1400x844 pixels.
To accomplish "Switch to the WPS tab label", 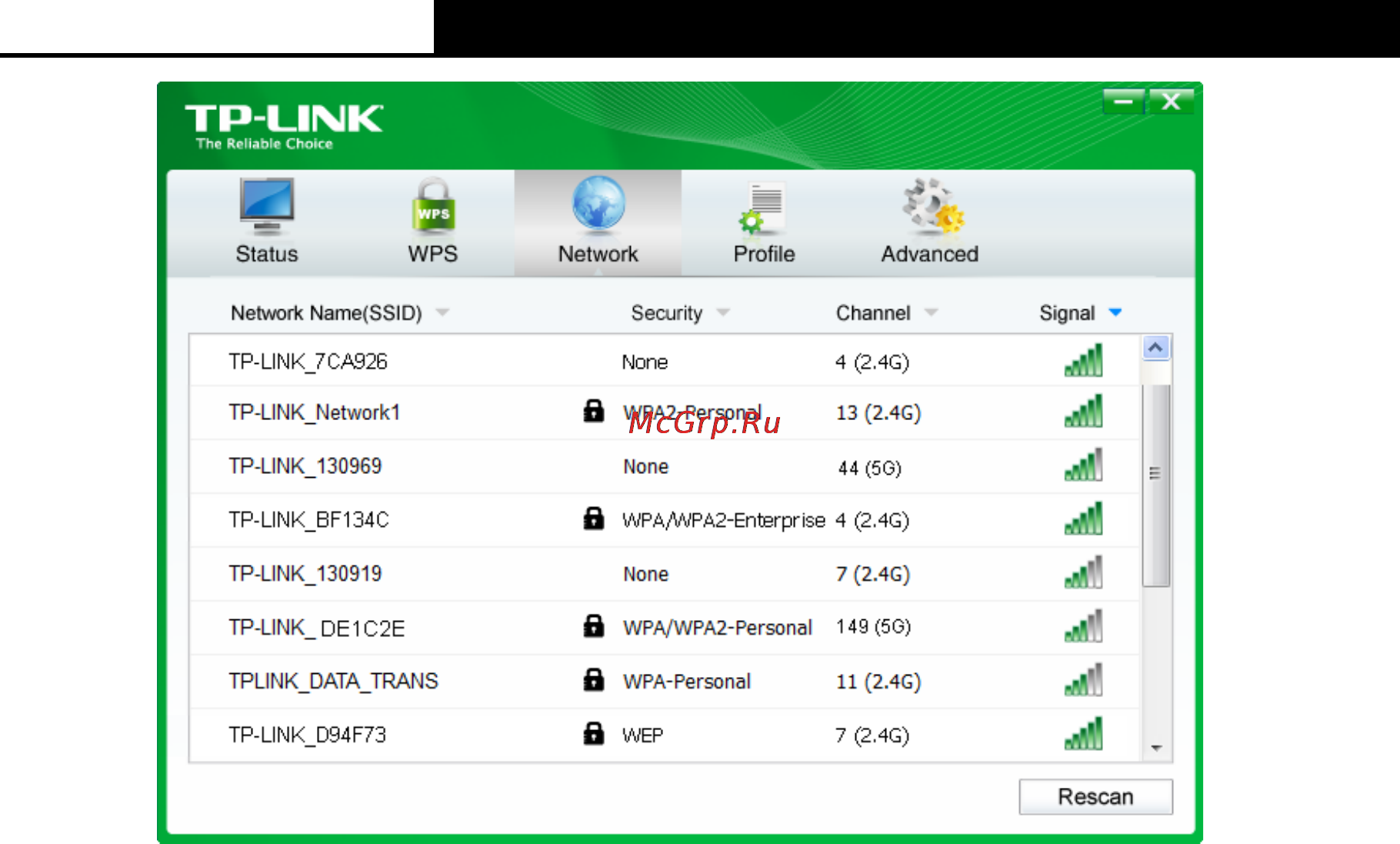I will 432,254.
